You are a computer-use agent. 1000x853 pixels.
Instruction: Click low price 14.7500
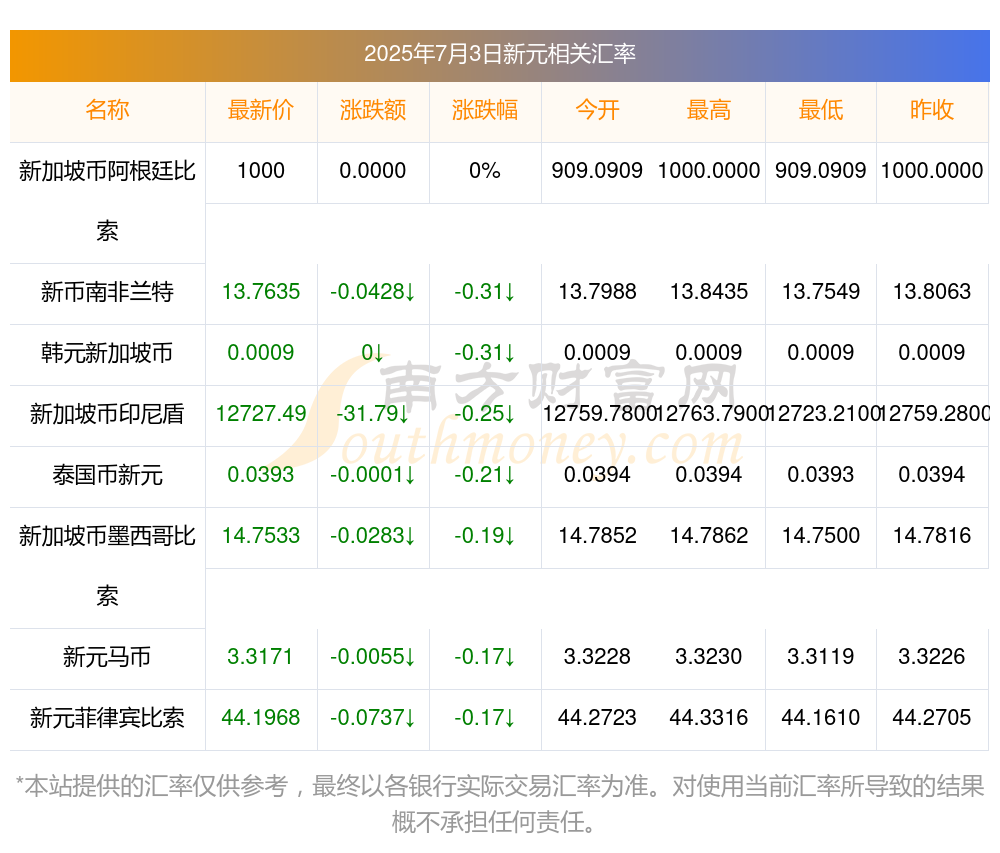point(821,536)
